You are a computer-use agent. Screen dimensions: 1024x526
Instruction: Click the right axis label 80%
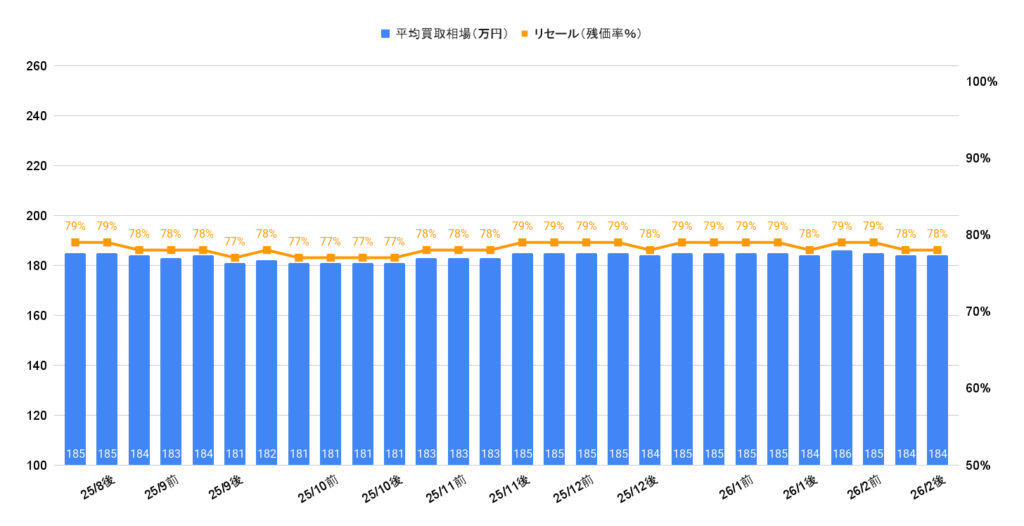click(x=978, y=235)
